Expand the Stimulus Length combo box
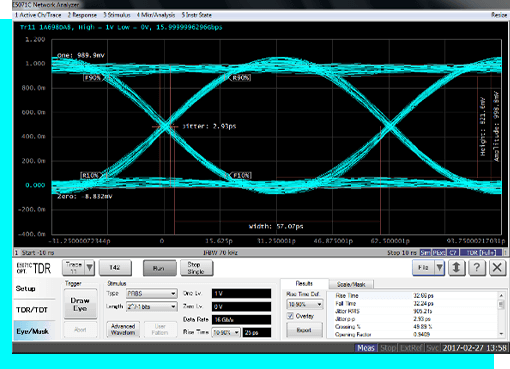 pyautogui.click(x=151, y=306)
